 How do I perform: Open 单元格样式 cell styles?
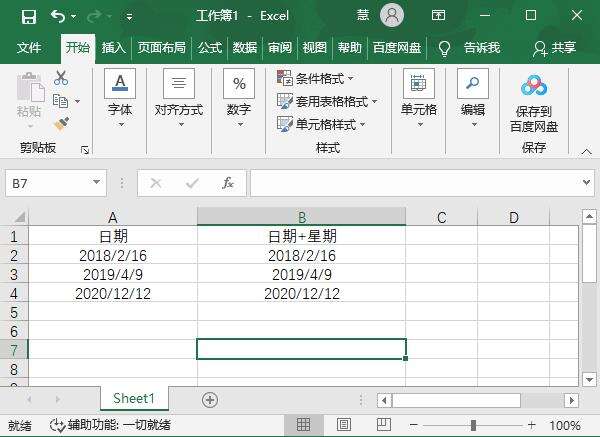[x=321, y=124]
